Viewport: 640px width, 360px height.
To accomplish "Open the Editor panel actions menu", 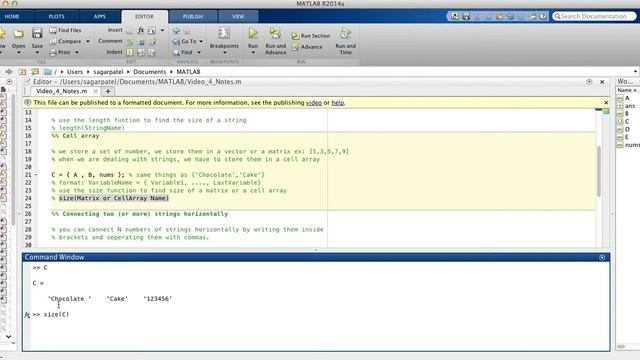I will (x=589, y=82).
